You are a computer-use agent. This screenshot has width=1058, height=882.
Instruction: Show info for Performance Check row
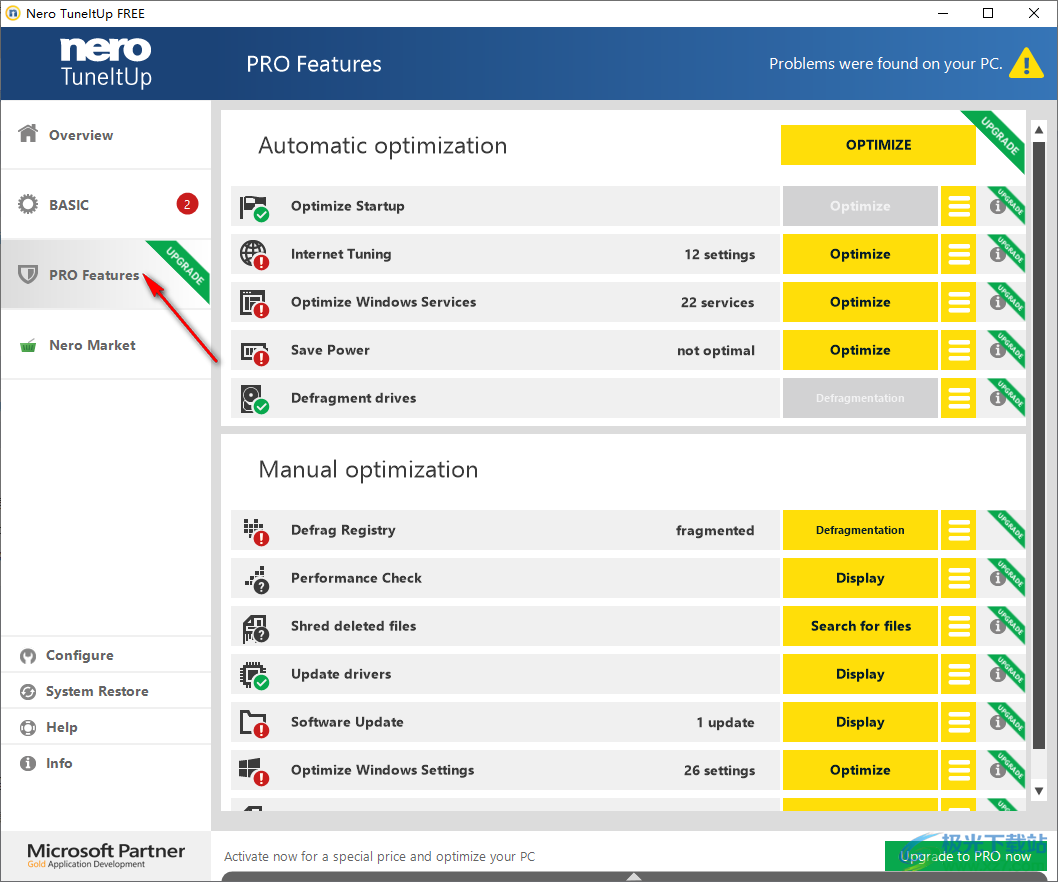997,578
